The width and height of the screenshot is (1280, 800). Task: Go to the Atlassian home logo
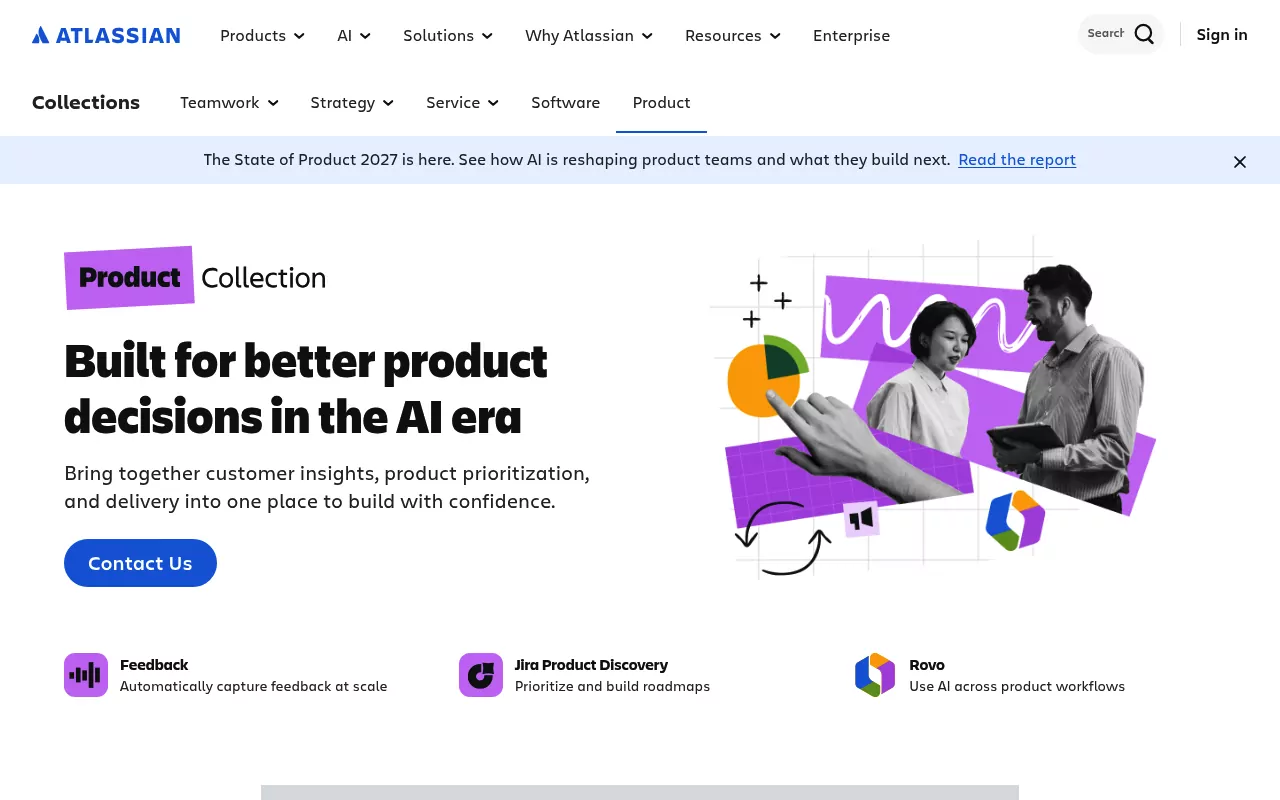coord(106,35)
